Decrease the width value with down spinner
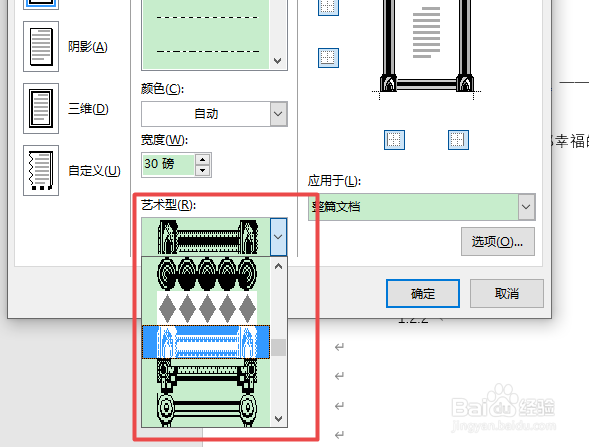The height and width of the screenshot is (447, 589). click(x=202, y=170)
